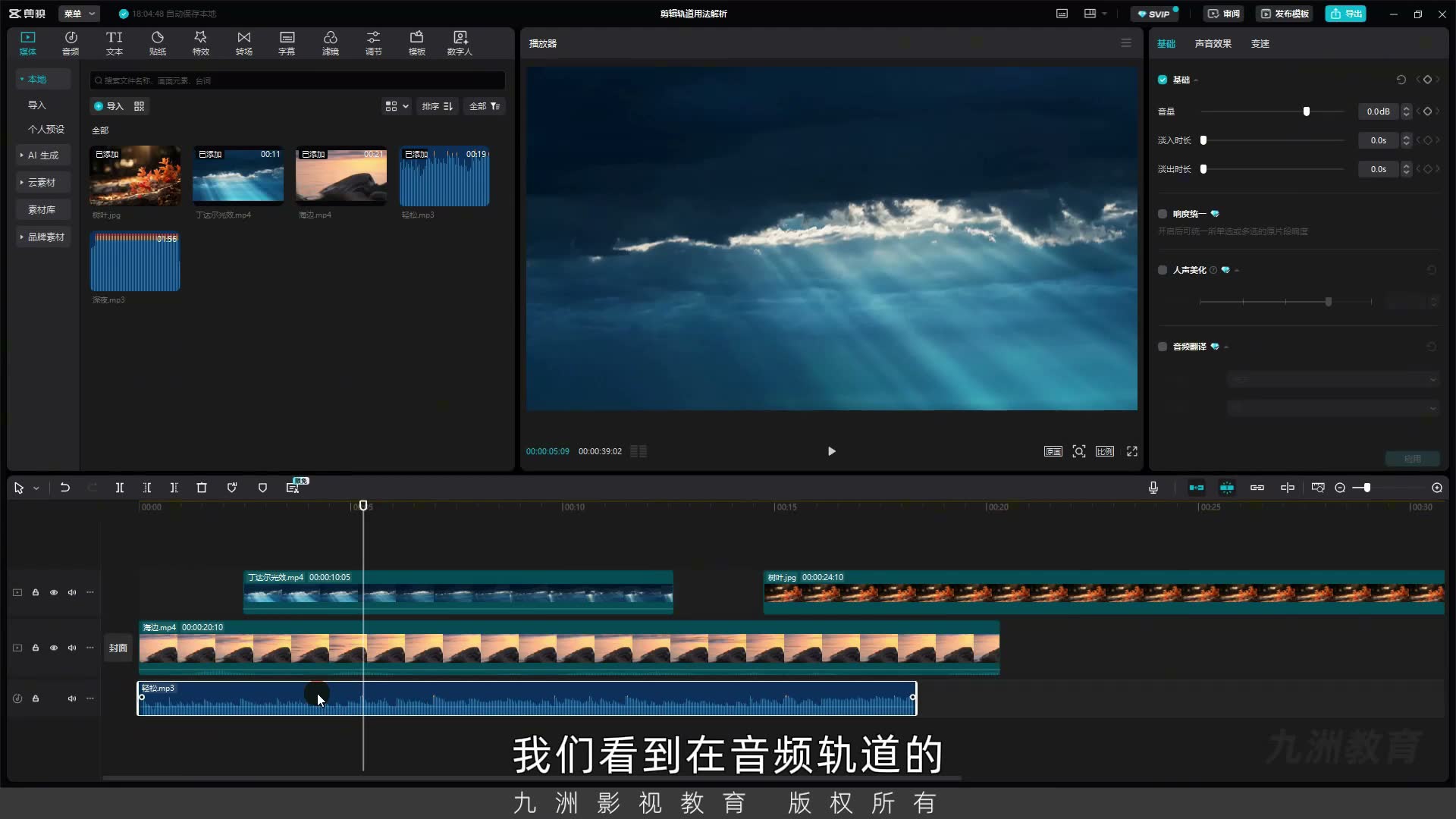Click the undo arrow in timeline toolbar
The image size is (1456, 819).
[x=65, y=488]
